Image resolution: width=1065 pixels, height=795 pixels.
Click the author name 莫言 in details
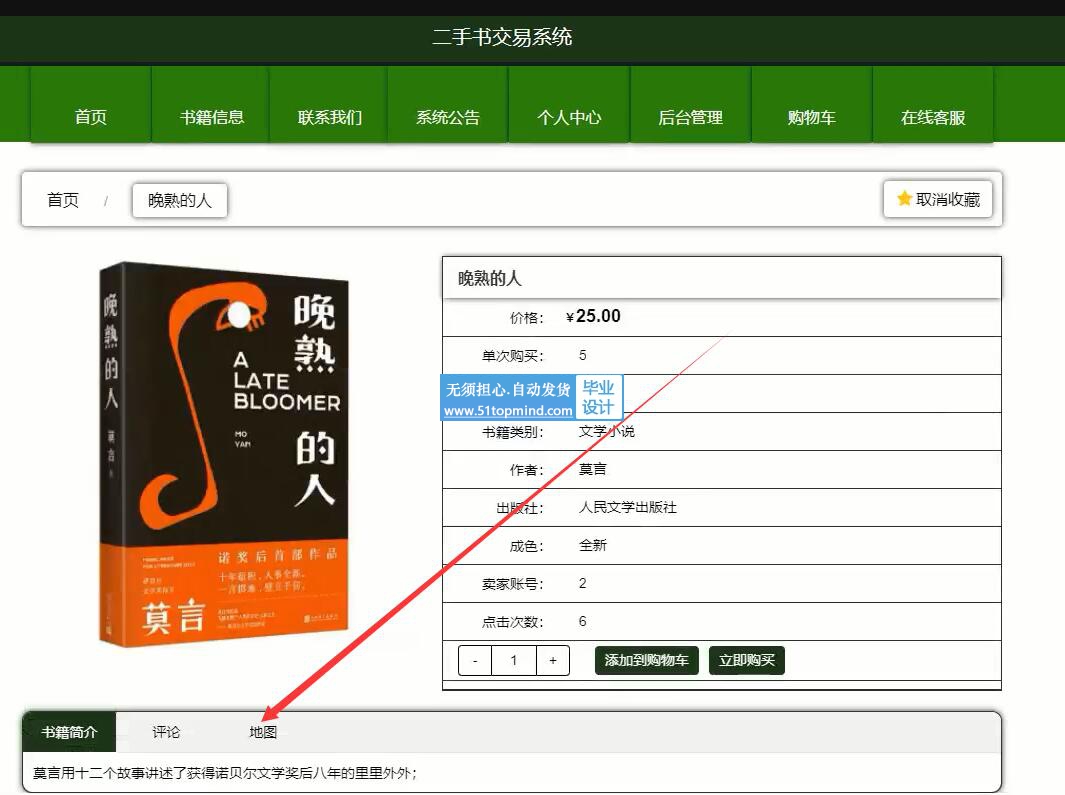point(592,469)
